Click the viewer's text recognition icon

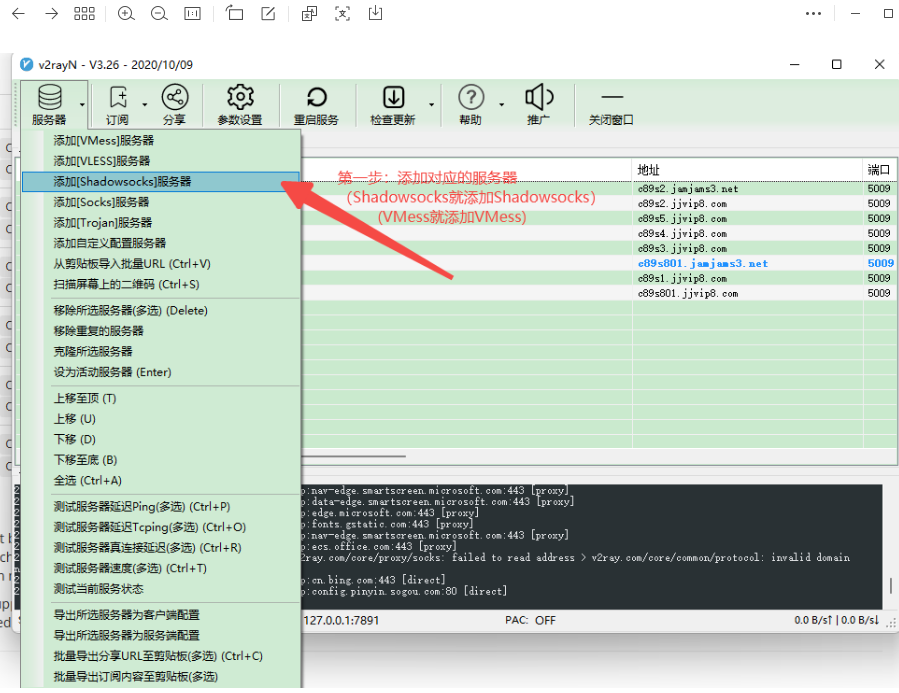342,13
